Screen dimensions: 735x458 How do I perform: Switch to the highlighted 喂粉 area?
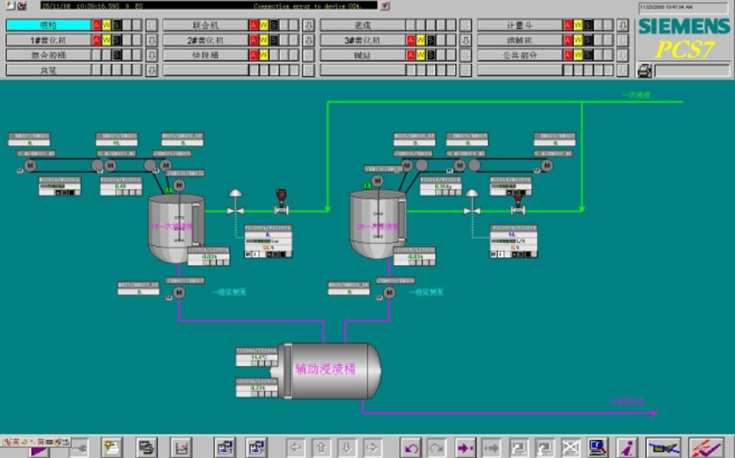point(48,25)
